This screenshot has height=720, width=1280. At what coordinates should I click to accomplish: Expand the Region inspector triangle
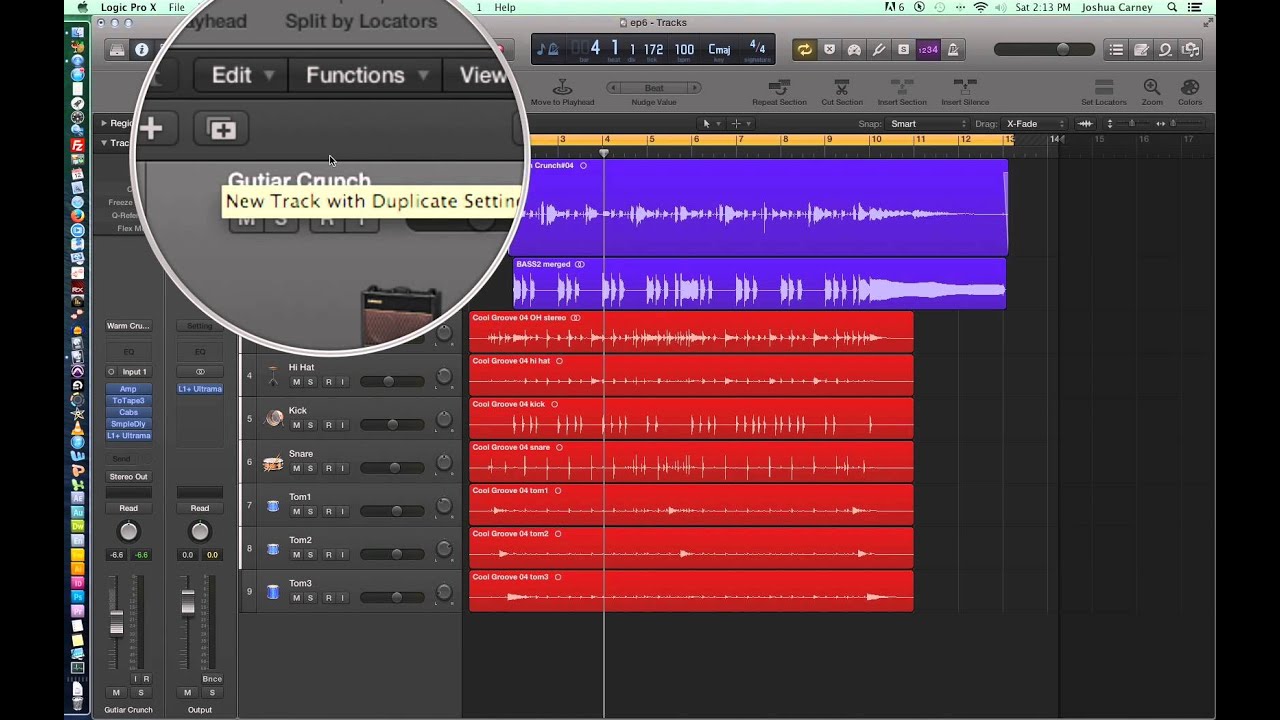pos(103,124)
